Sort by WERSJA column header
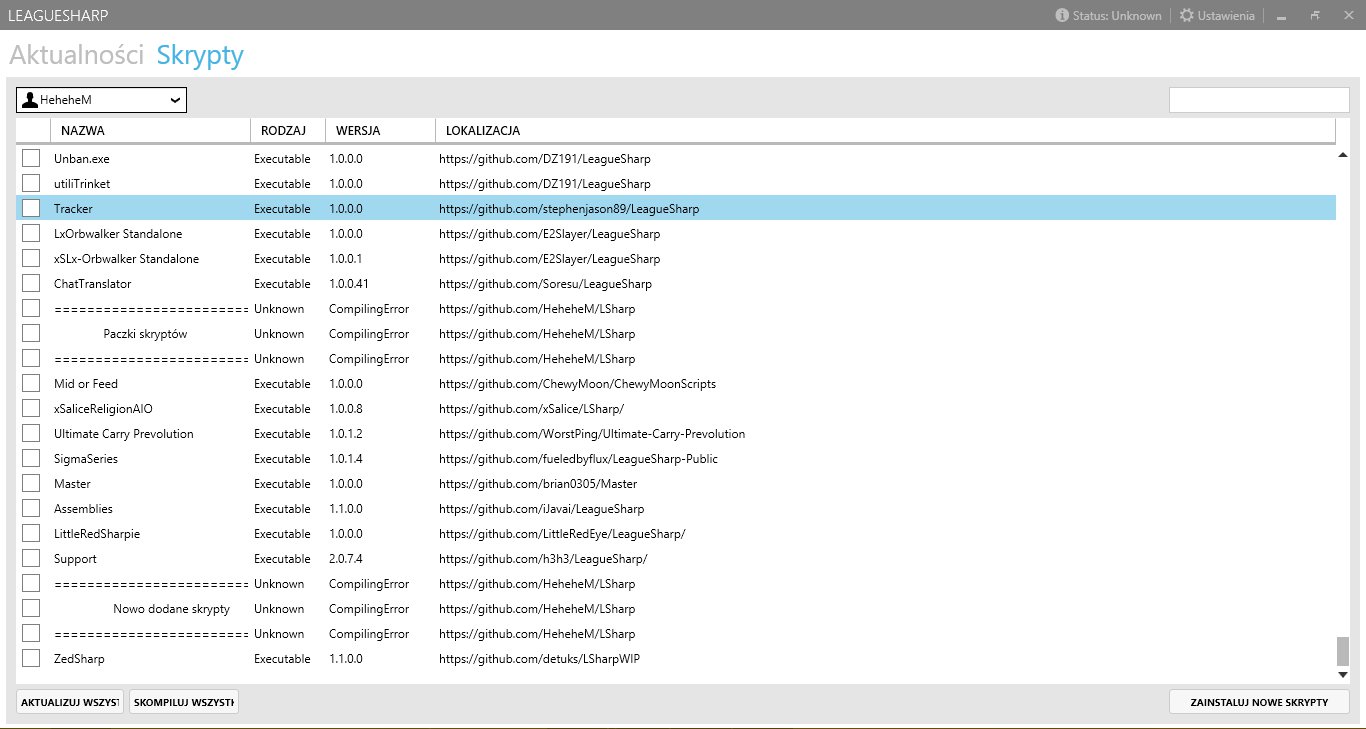 380,131
